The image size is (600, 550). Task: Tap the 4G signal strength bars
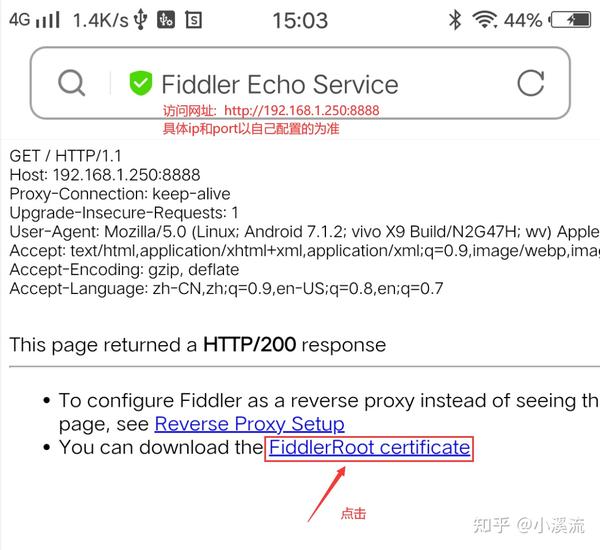(35, 20)
